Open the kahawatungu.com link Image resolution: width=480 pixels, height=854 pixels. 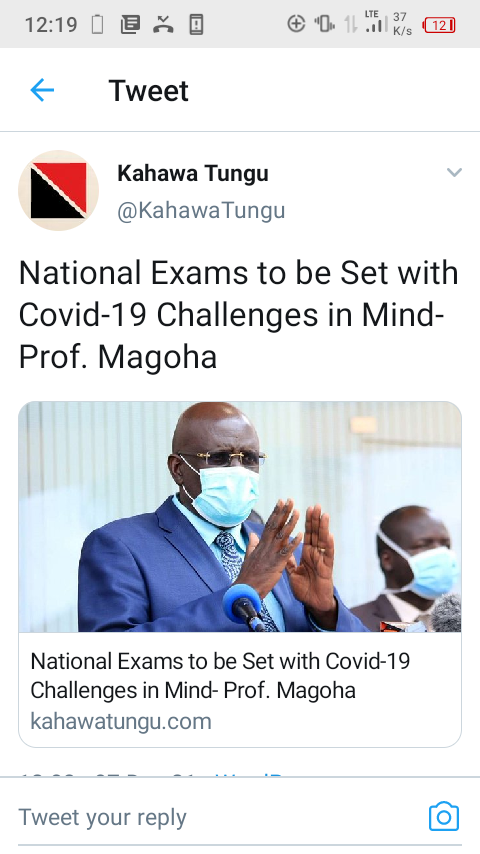[121, 721]
